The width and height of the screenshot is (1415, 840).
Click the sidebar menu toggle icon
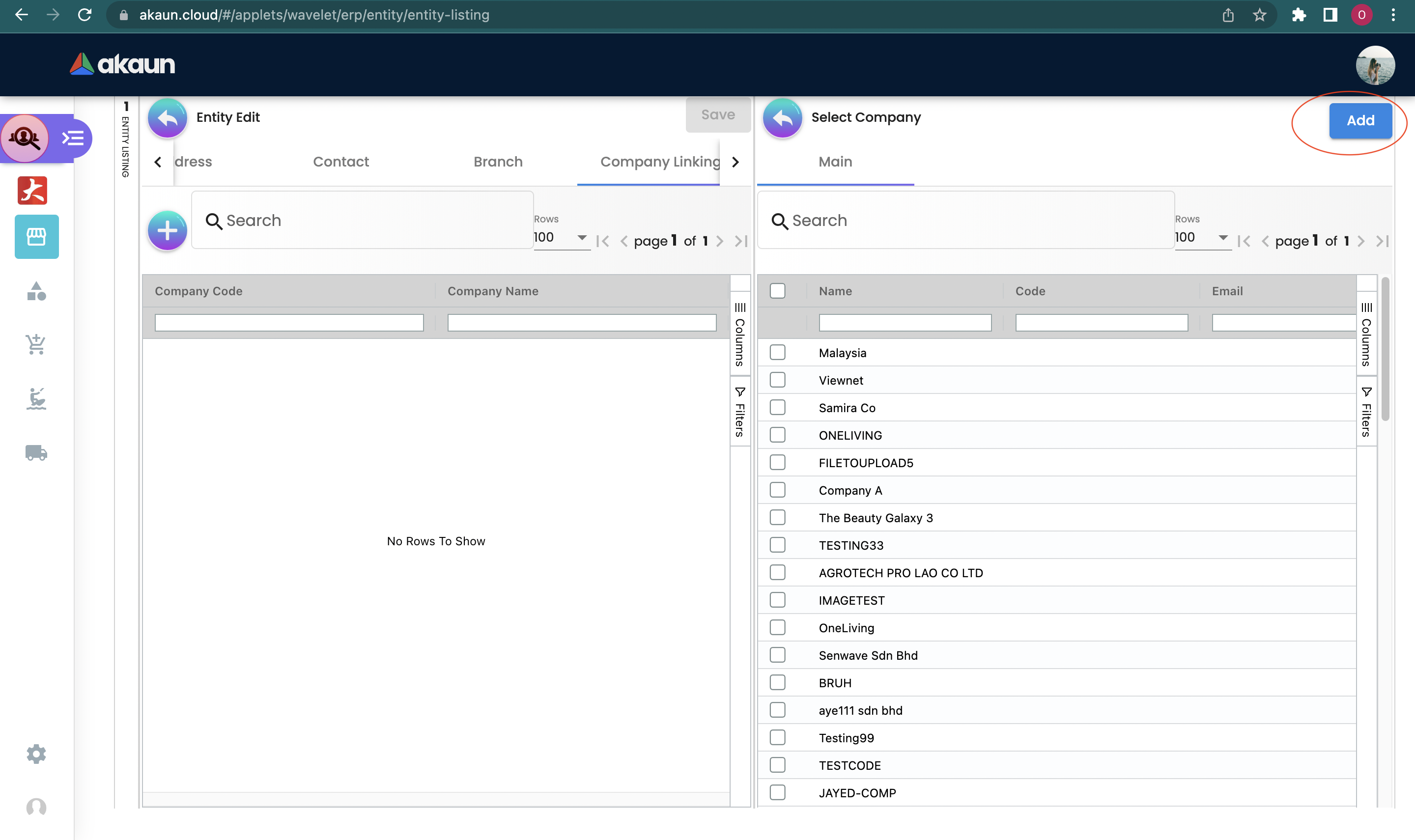click(x=73, y=138)
